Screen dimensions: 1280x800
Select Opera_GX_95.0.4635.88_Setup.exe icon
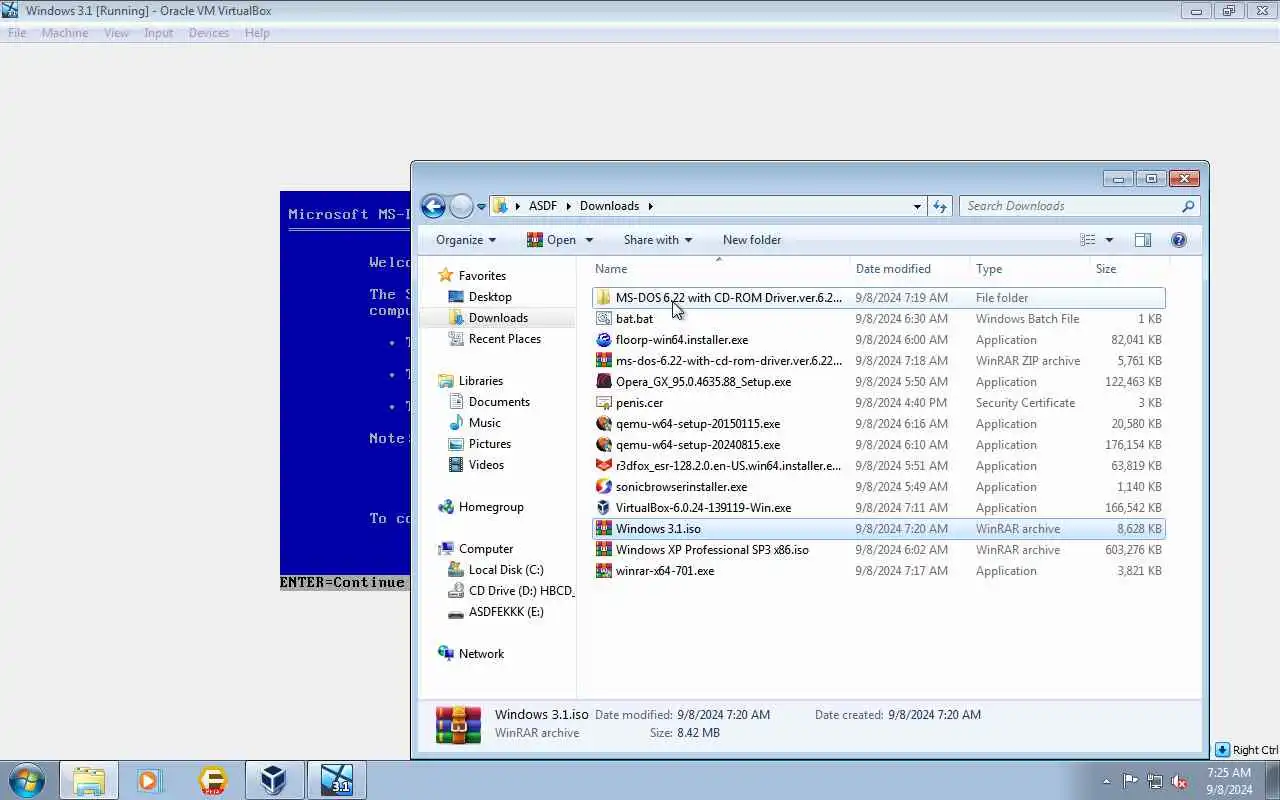(604, 382)
